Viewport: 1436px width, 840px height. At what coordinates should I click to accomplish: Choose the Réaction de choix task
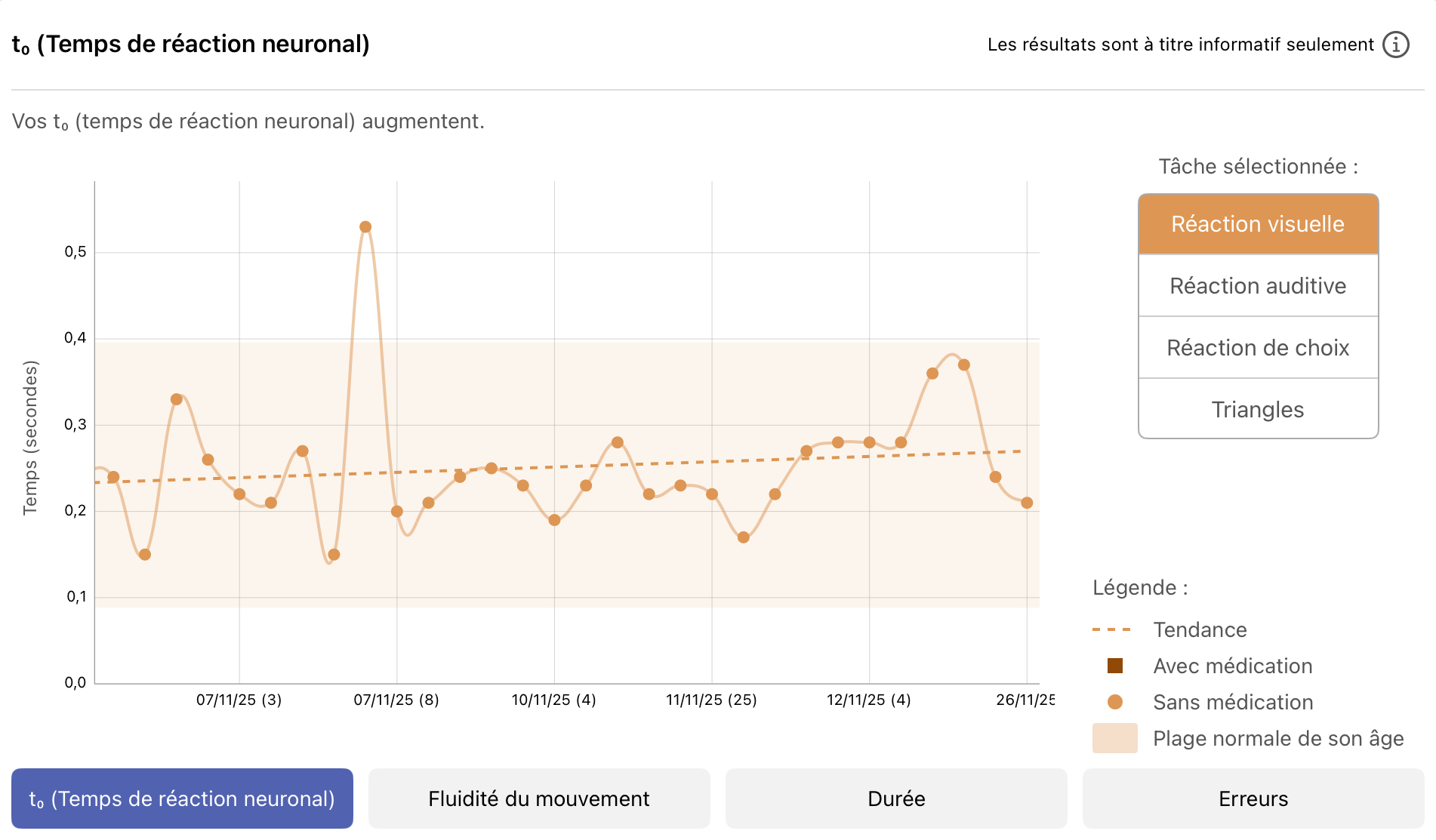[1258, 348]
